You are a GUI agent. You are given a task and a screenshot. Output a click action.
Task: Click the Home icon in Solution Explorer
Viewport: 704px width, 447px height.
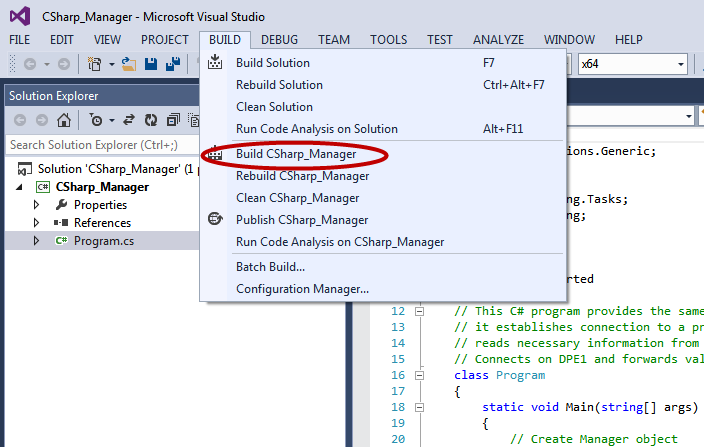point(64,120)
